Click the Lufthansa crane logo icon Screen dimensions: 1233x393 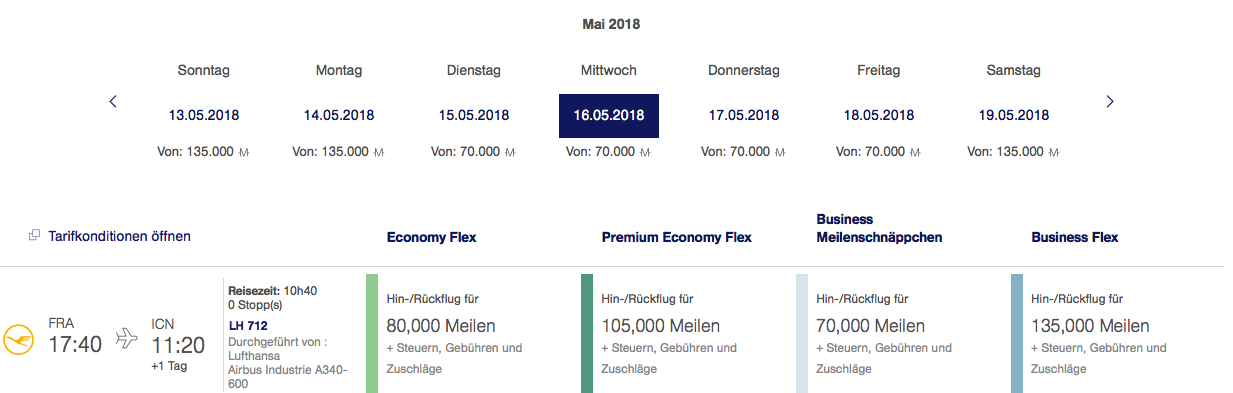tap(19, 339)
